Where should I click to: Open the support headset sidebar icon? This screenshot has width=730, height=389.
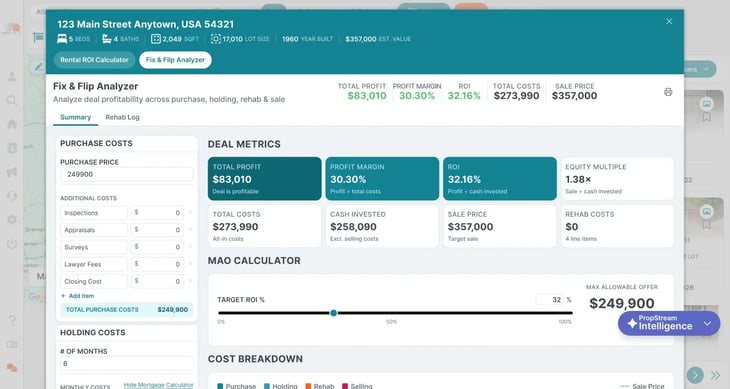pos(12,195)
